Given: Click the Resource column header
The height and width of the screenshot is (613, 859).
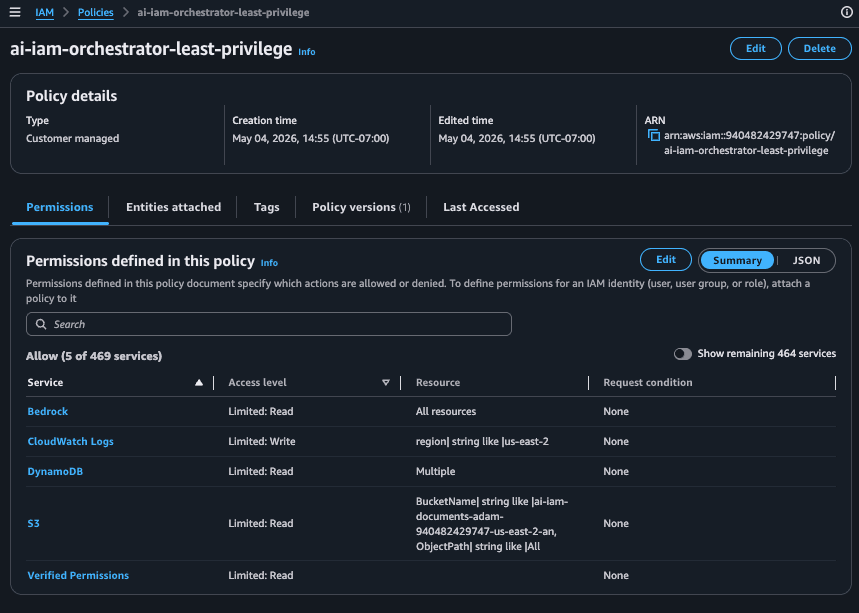Looking at the screenshot, I should click(x=438, y=382).
